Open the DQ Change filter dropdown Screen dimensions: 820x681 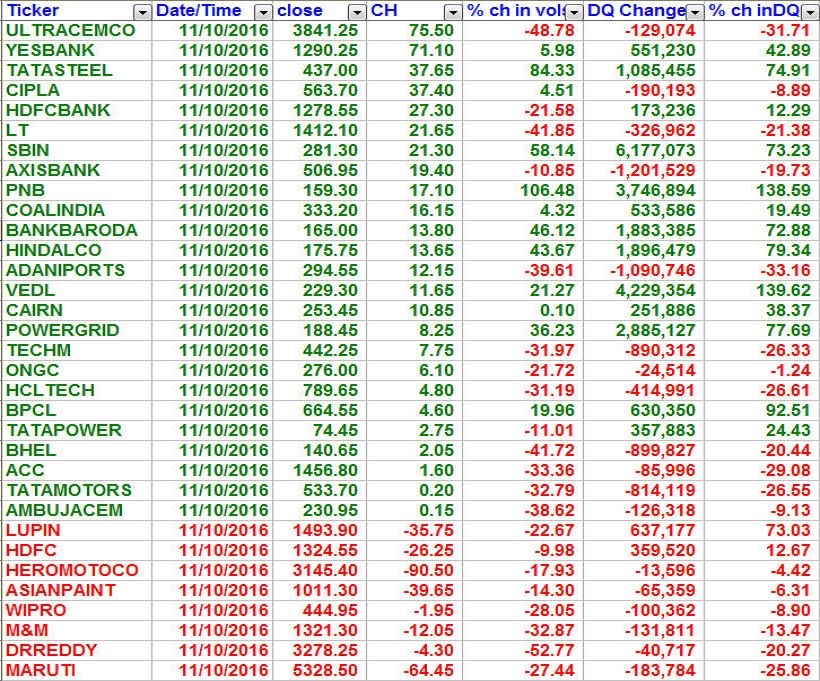click(695, 11)
